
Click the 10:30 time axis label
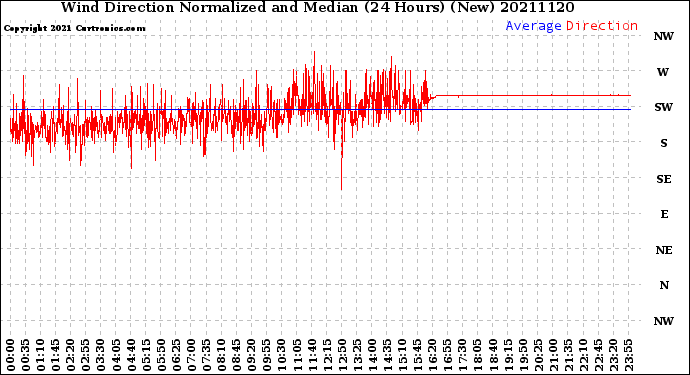[282, 355]
